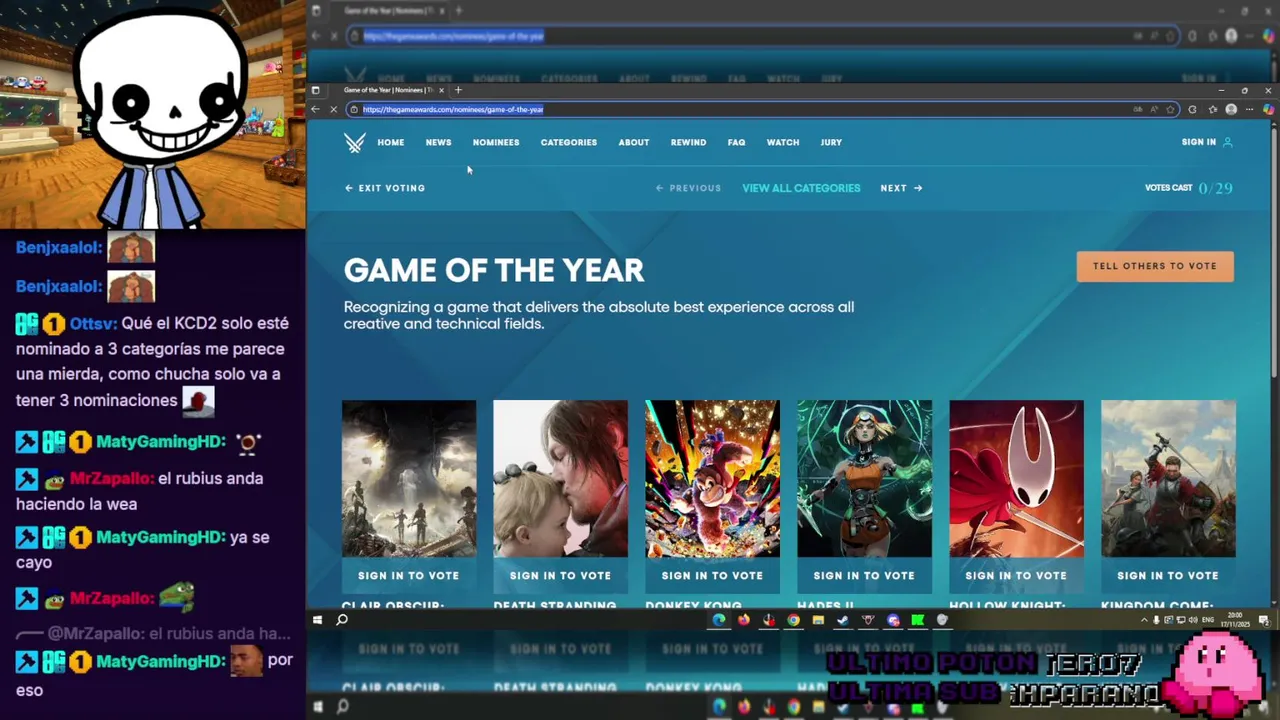Image resolution: width=1280 pixels, height=720 pixels.
Task: Open WATCH in site navigation
Action: (783, 142)
